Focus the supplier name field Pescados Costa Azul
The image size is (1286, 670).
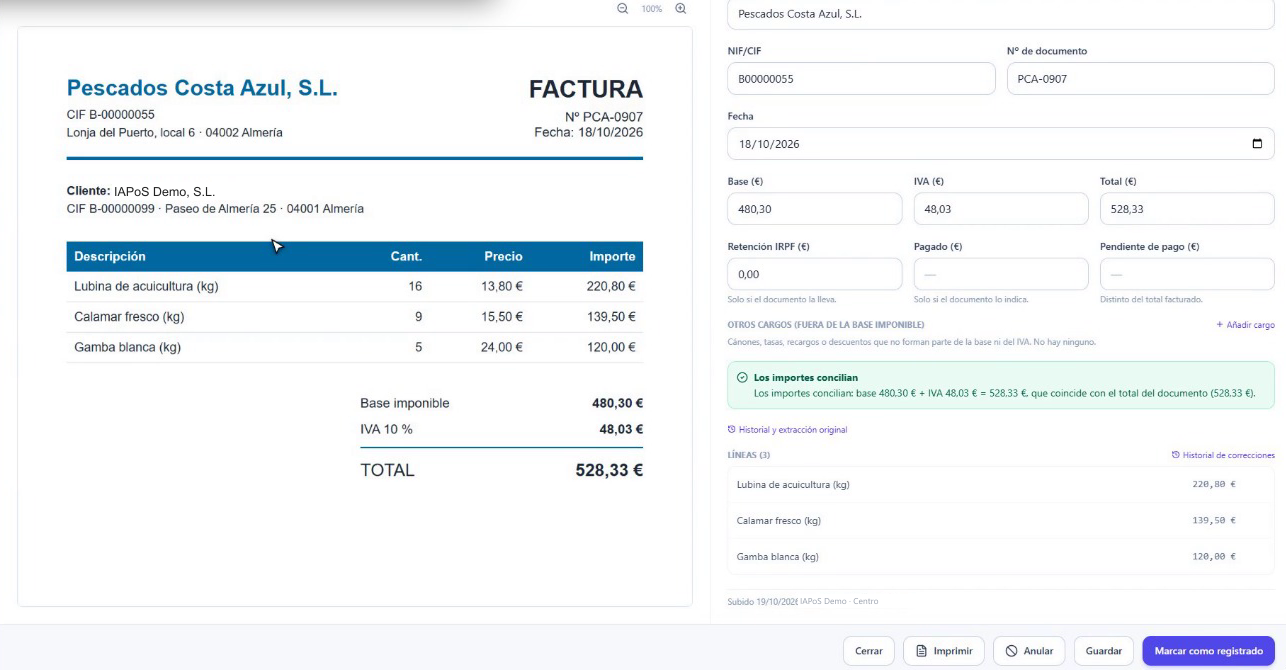1001,14
